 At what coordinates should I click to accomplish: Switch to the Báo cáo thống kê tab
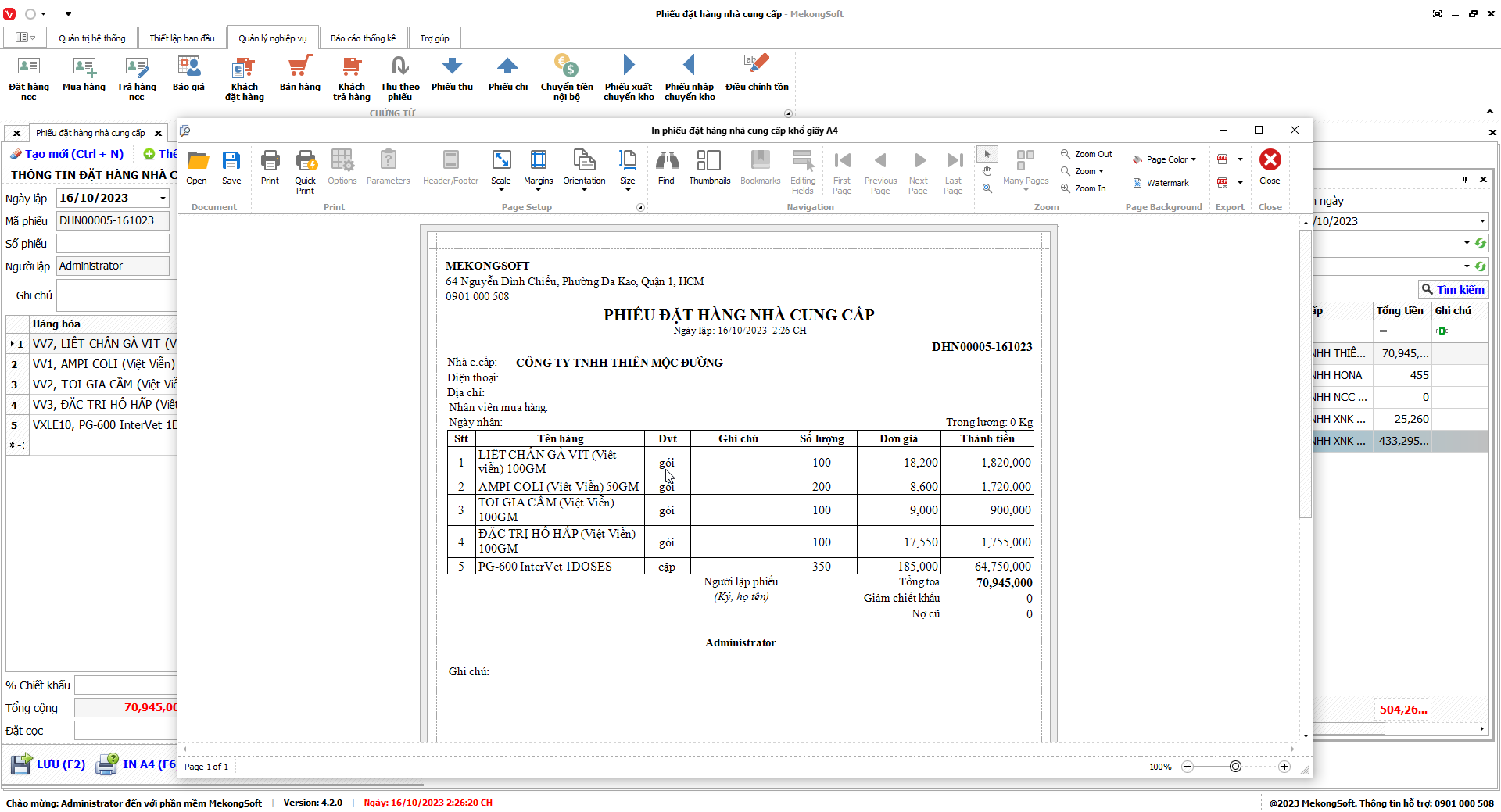[x=363, y=38]
